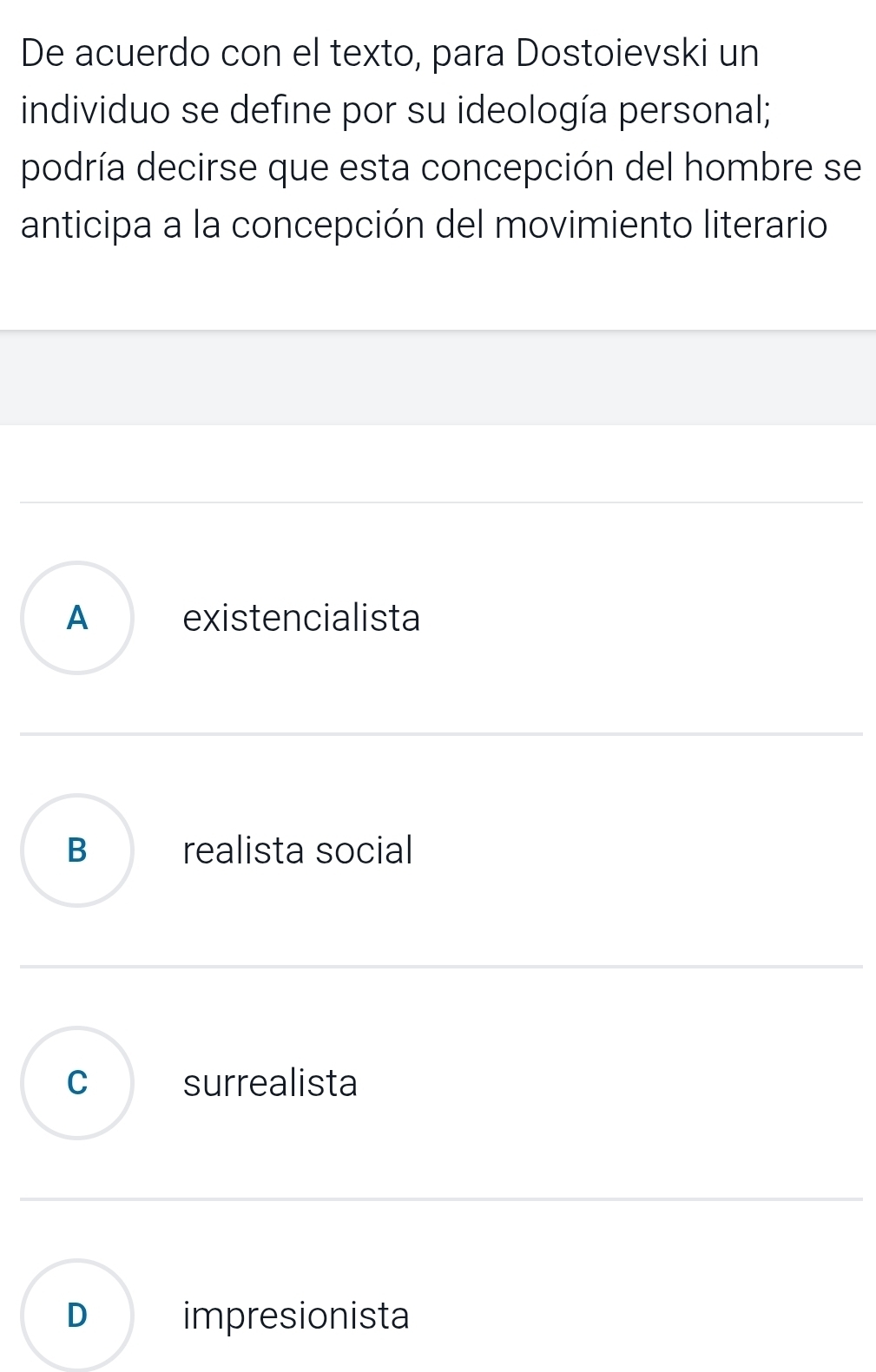Choose the answer 'surrealista'
The image size is (876, 1372).
[270, 1083]
